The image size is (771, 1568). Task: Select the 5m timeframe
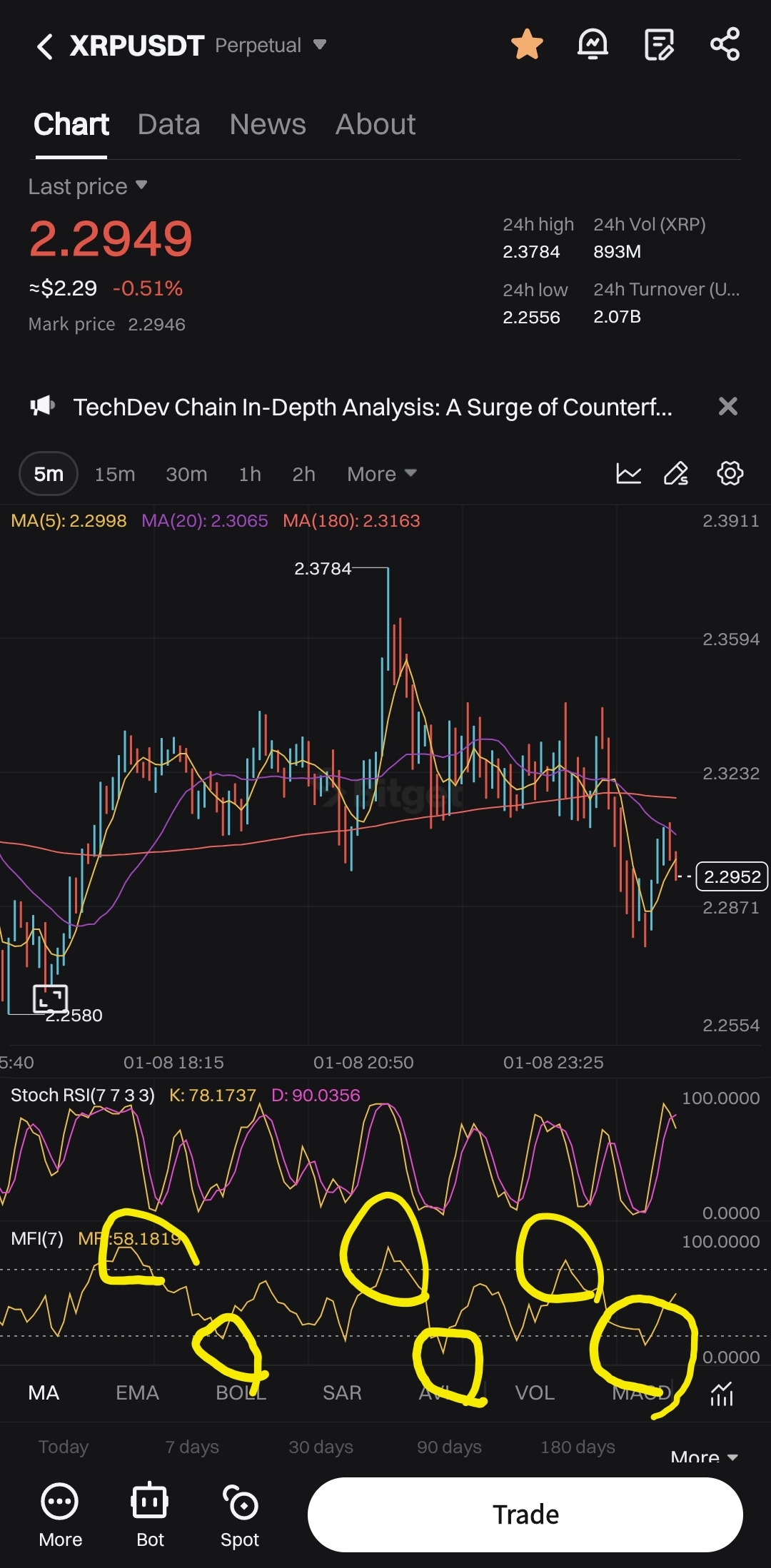49,474
